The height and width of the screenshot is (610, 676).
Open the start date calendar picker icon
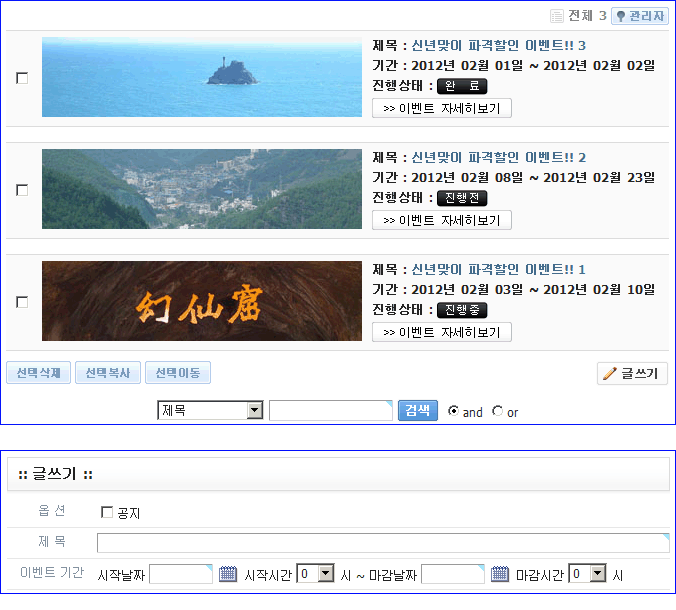click(228, 574)
